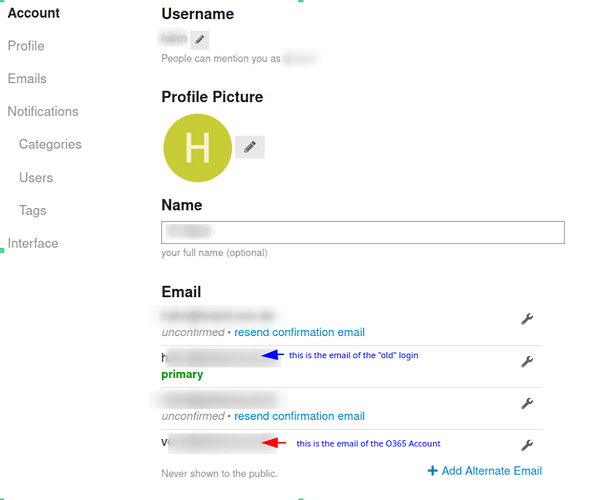Open the Notifications preferences section
This screenshot has height=500, width=596.
coord(43,111)
